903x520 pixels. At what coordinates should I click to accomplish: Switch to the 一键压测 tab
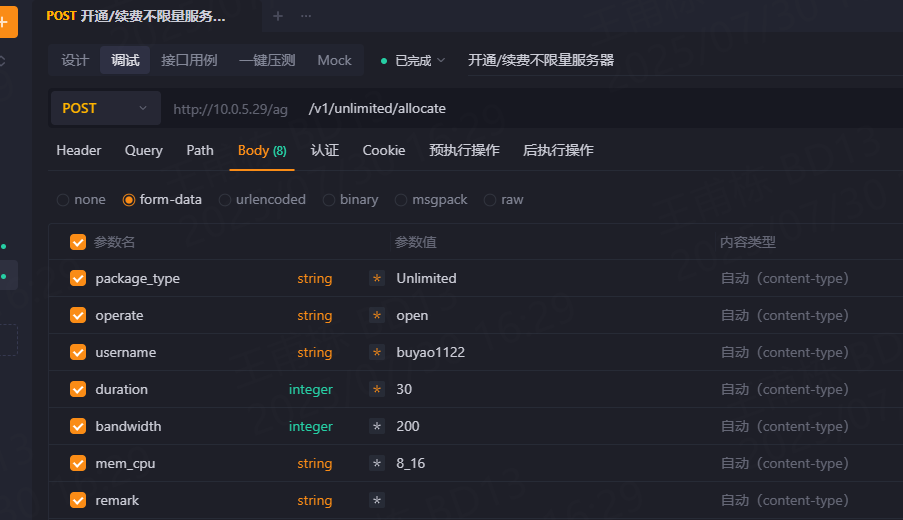267,60
